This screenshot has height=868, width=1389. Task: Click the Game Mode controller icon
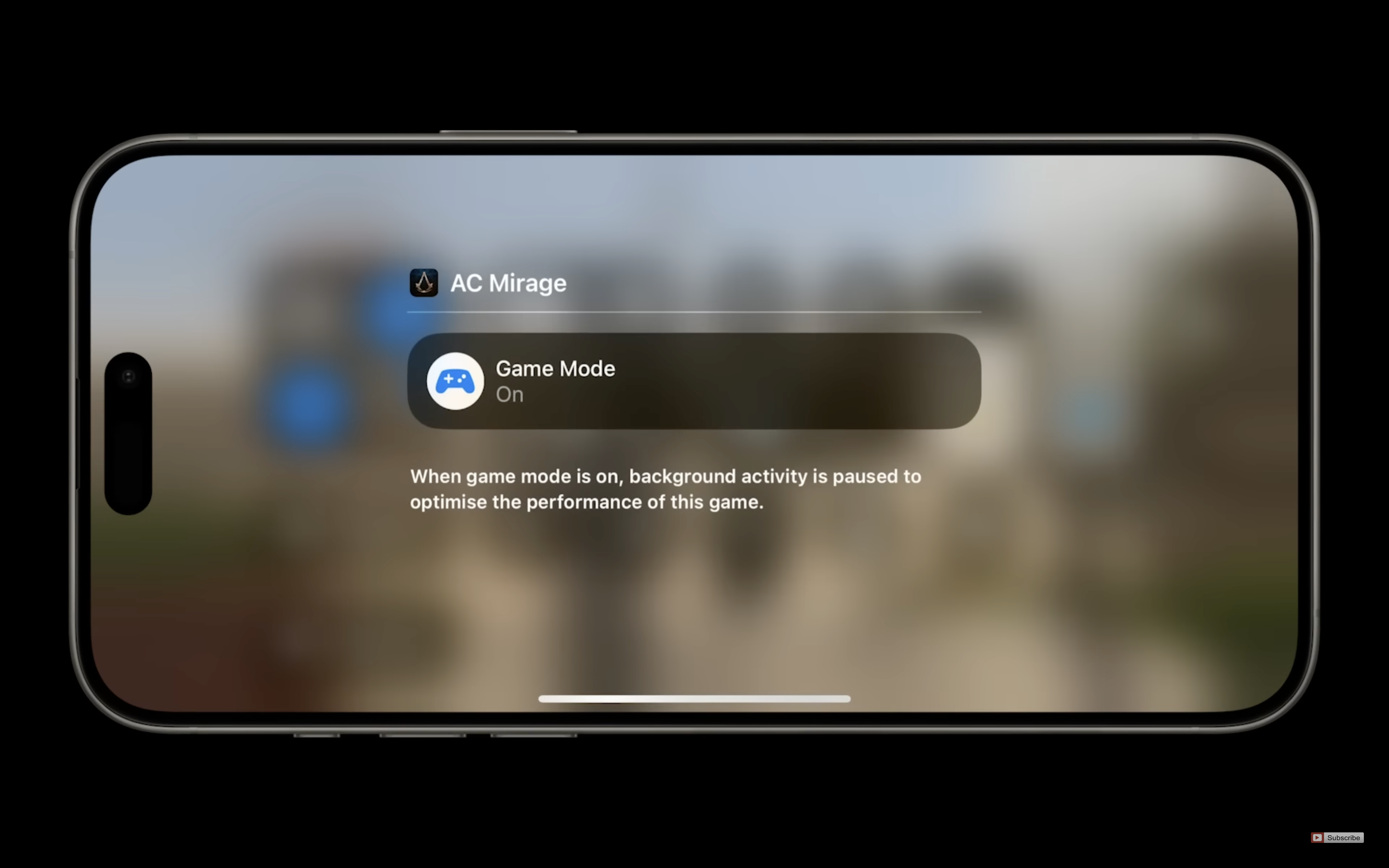[455, 380]
